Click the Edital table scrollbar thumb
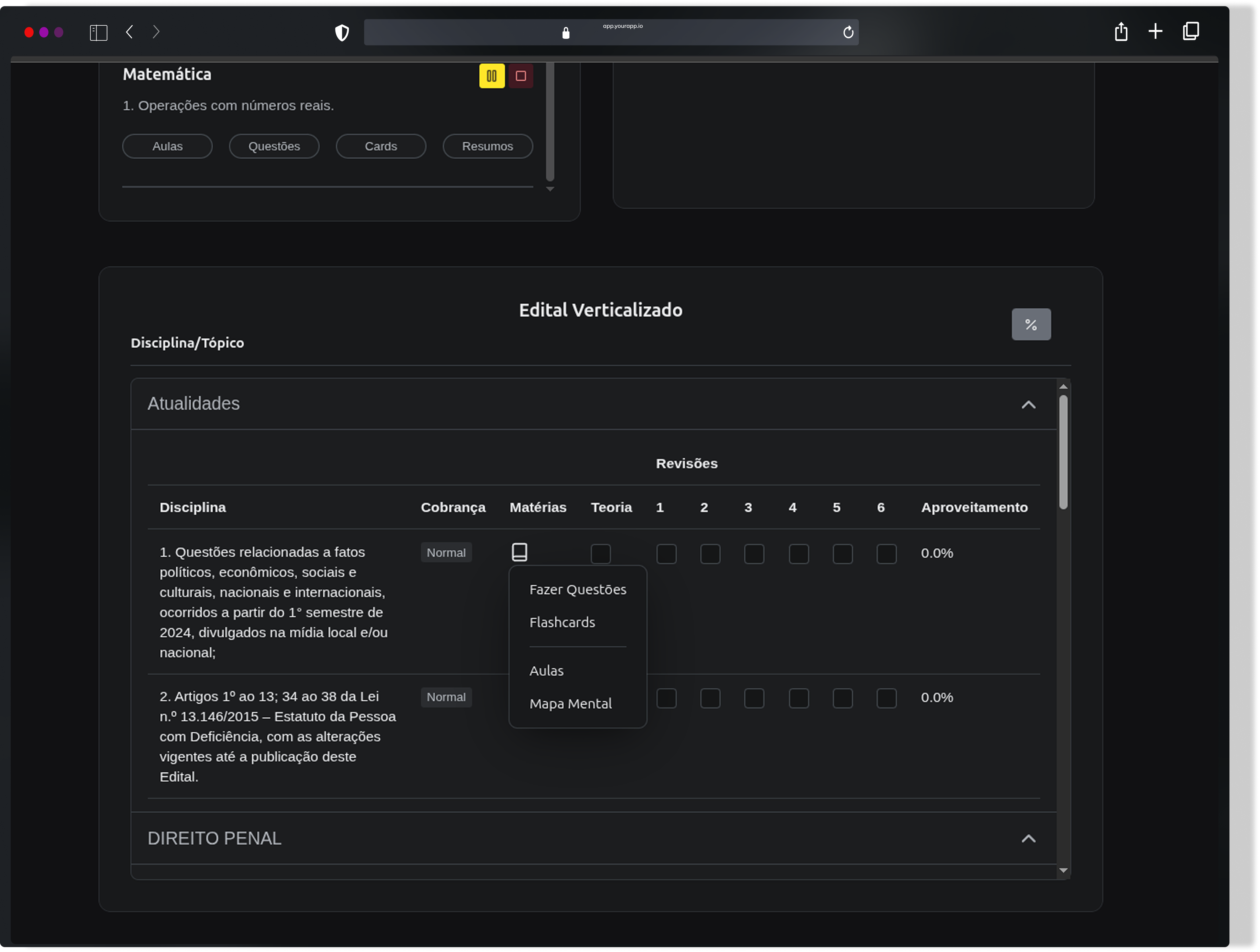1260x952 pixels. pyautogui.click(x=1063, y=452)
